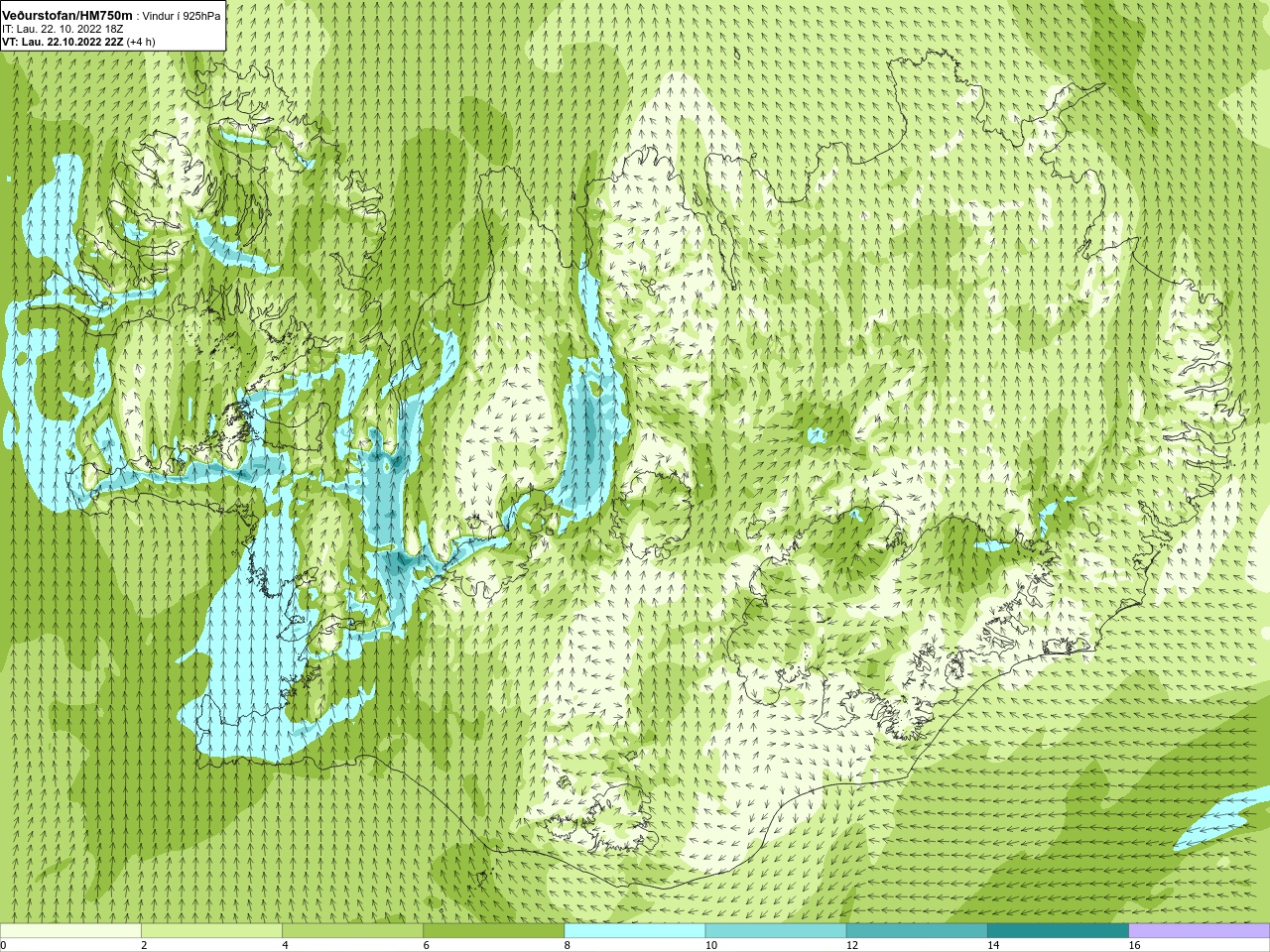Screen dimensions: 1270x952
Task: Click the 10–12 turquoise legend swatch
Action: pyautogui.click(x=776, y=931)
